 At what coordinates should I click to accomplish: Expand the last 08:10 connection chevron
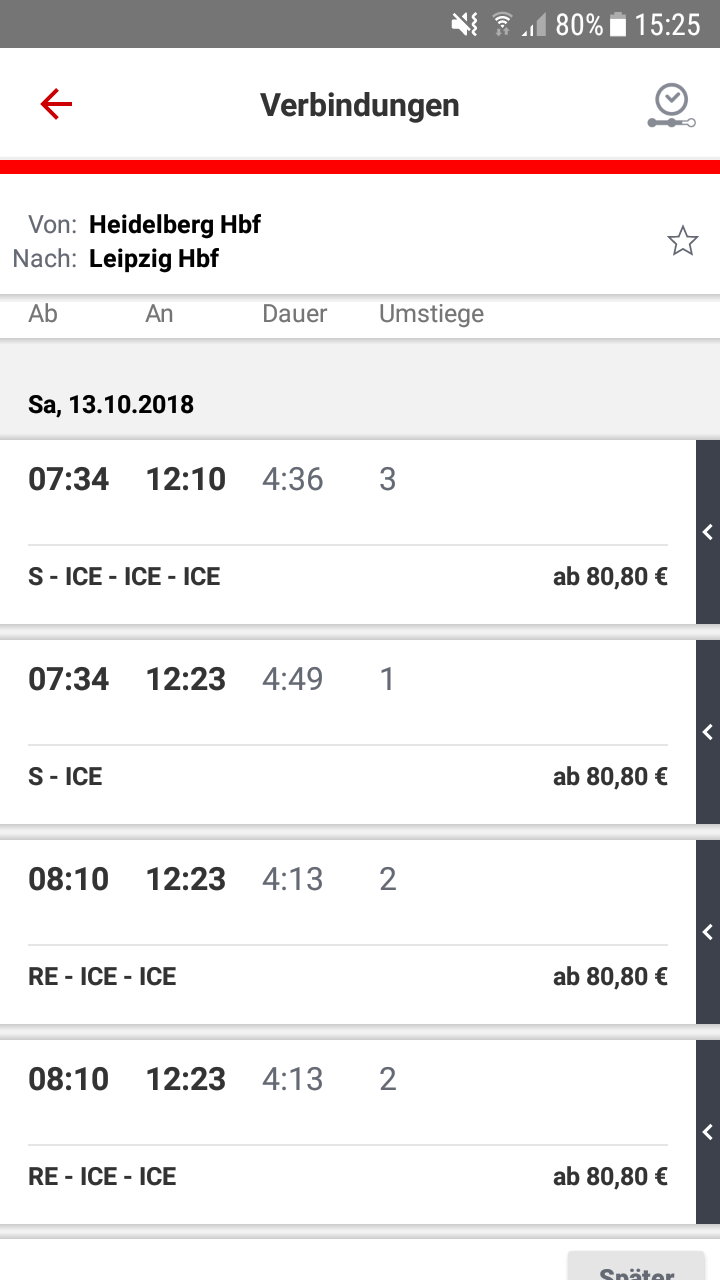(x=708, y=1132)
